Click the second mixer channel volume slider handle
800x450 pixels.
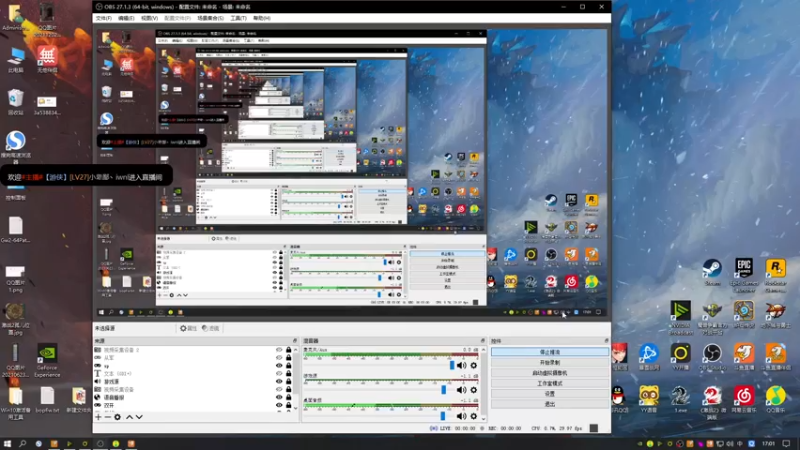[x=443, y=390]
